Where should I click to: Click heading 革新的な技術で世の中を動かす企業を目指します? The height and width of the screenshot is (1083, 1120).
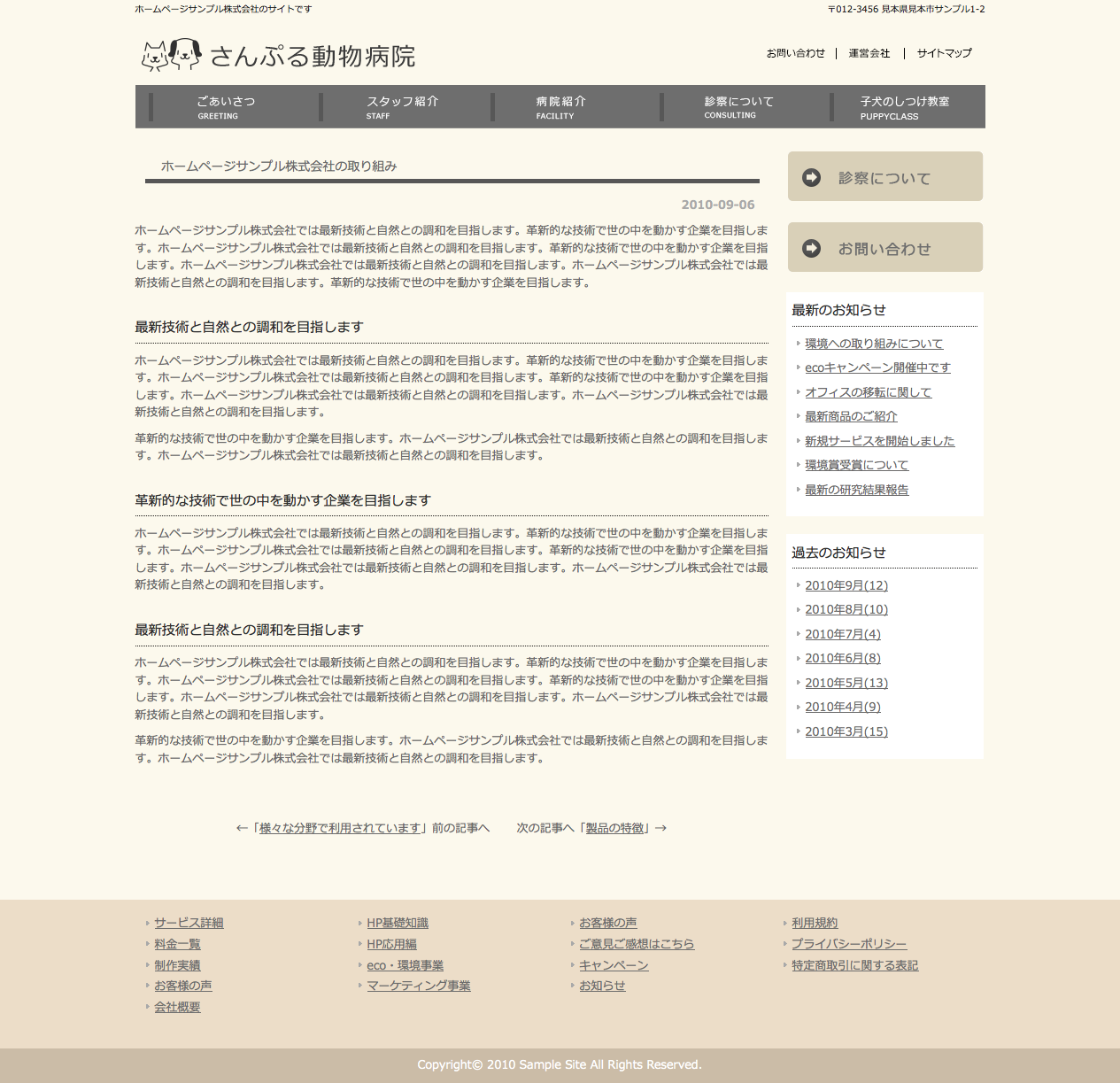click(x=282, y=500)
